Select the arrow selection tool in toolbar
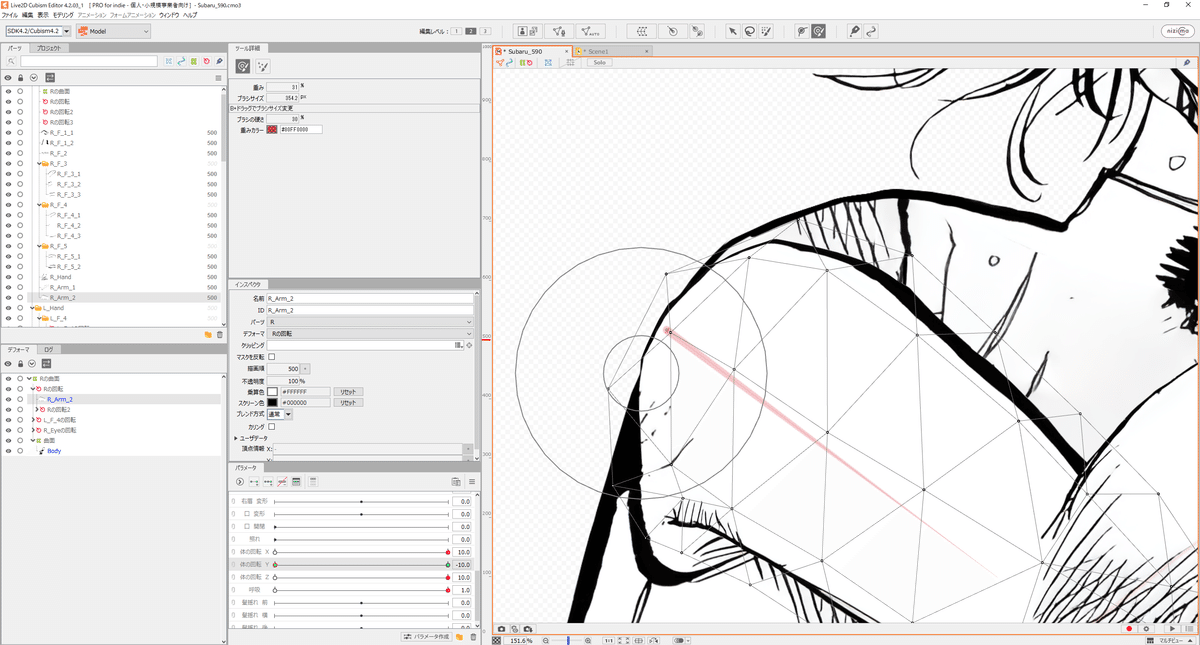The height and width of the screenshot is (645, 1200). [x=732, y=31]
